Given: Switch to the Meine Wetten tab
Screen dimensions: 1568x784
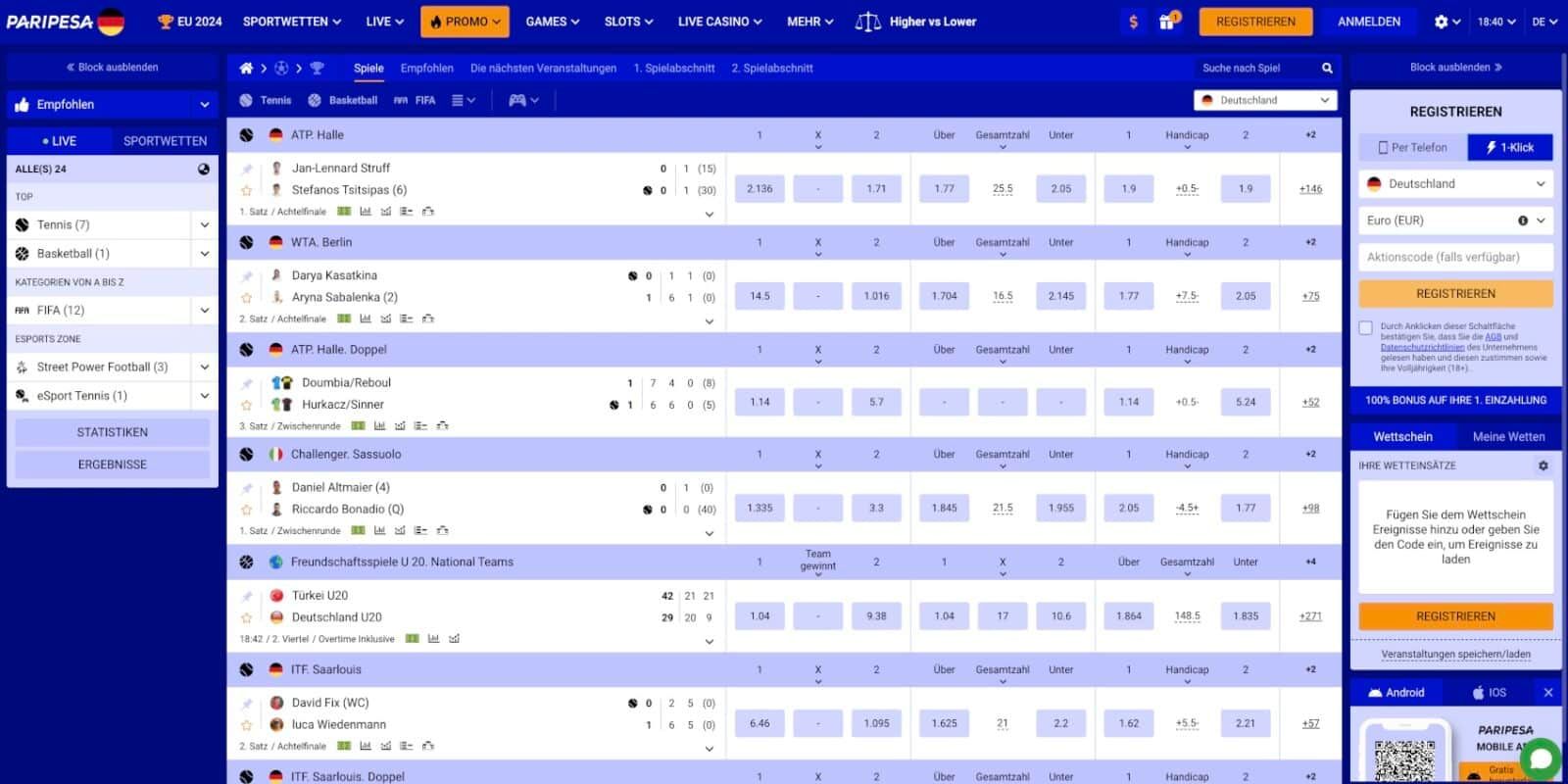Looking at the screenshot, I should point(1507,437).
